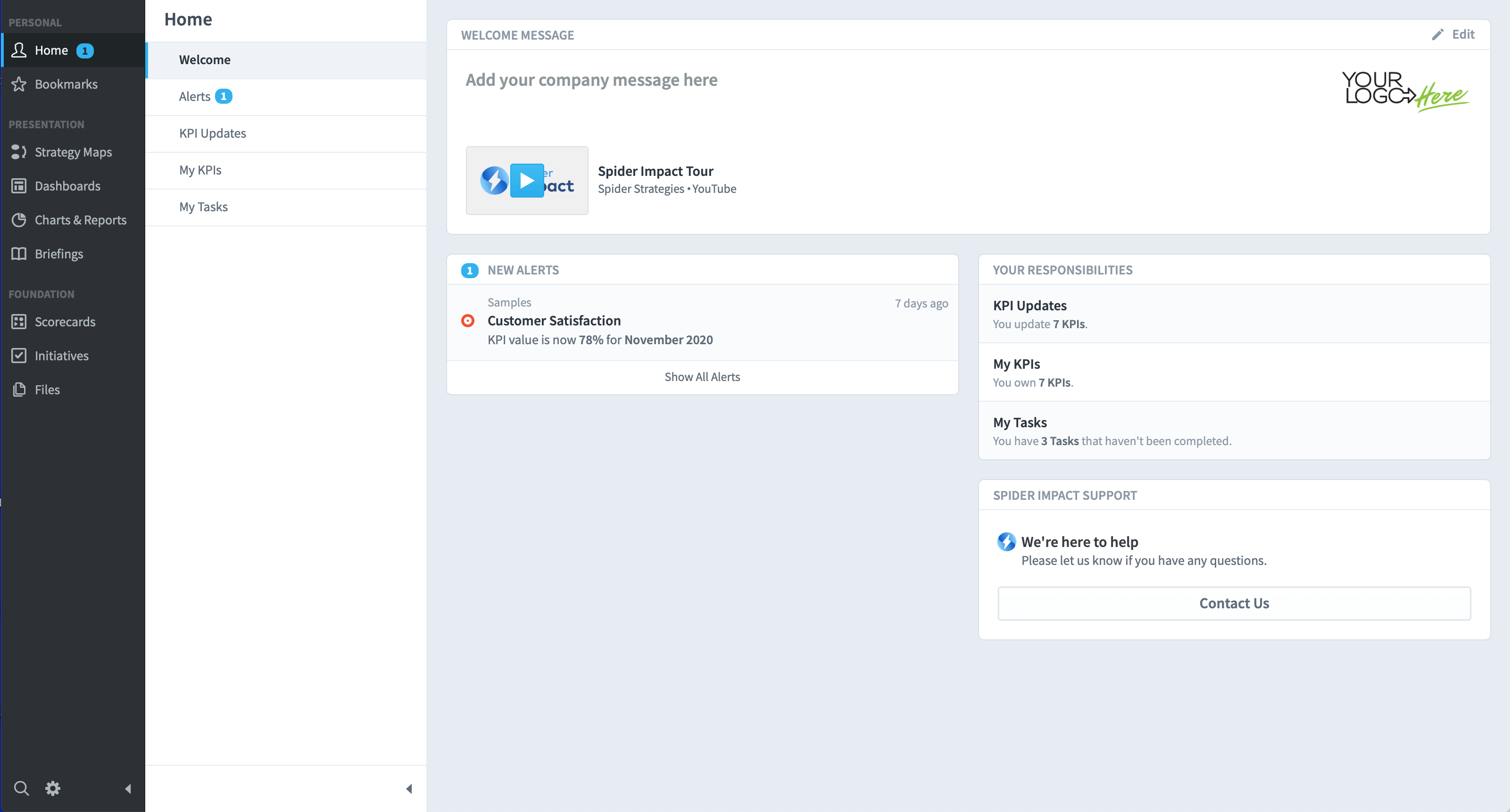Open the Files section icon

click(19, 390)
